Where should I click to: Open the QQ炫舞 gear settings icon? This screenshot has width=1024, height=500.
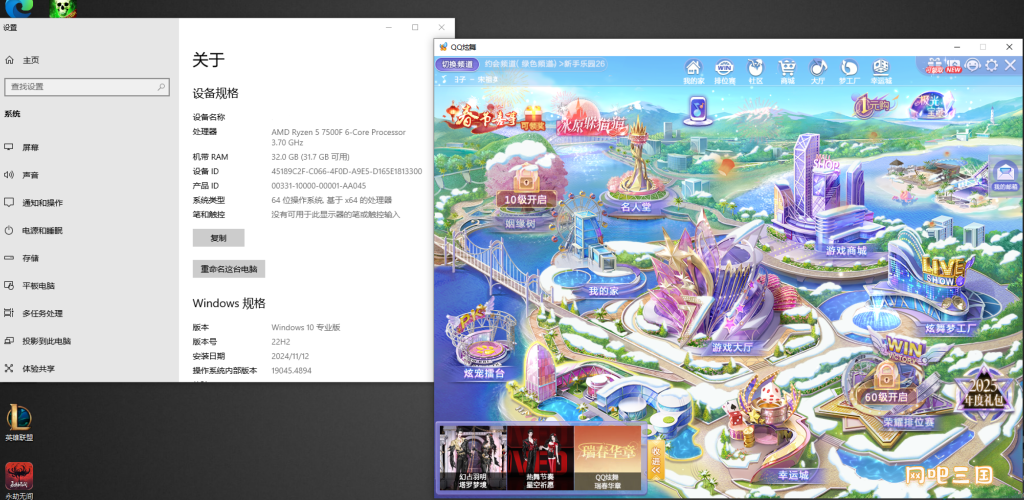tap(991, 65)
